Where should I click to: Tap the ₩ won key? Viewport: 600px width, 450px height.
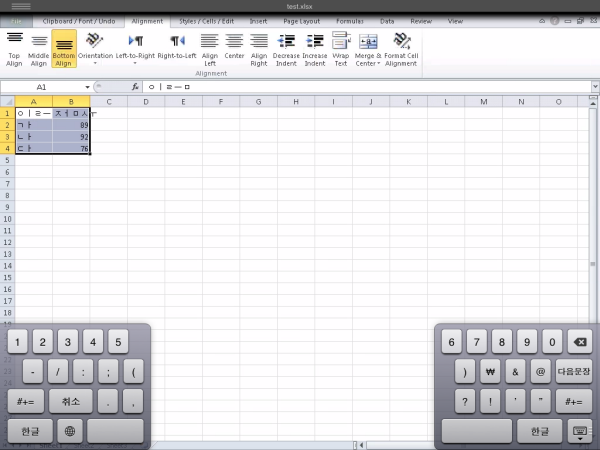[490, 372]
